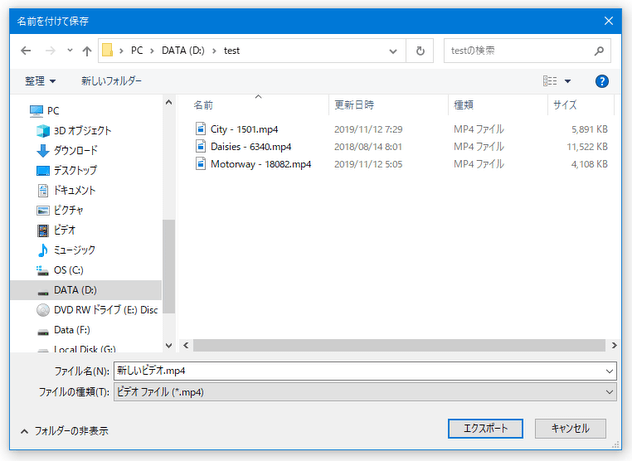The height and width of the screenshot is (461, 632).
Task: Sort by 更新日時 column header
Action: 354,105
